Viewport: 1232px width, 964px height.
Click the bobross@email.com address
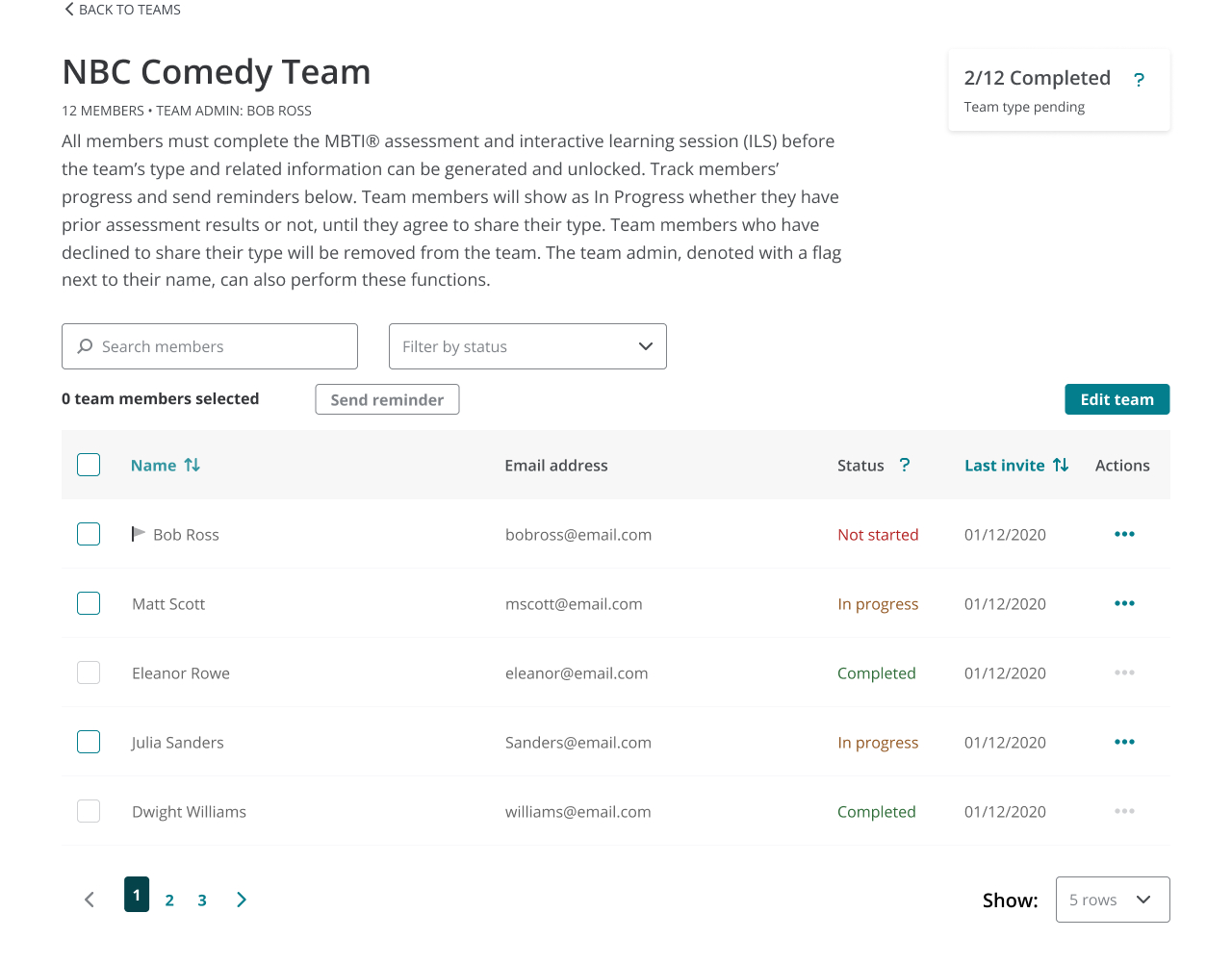click(578, 534)
